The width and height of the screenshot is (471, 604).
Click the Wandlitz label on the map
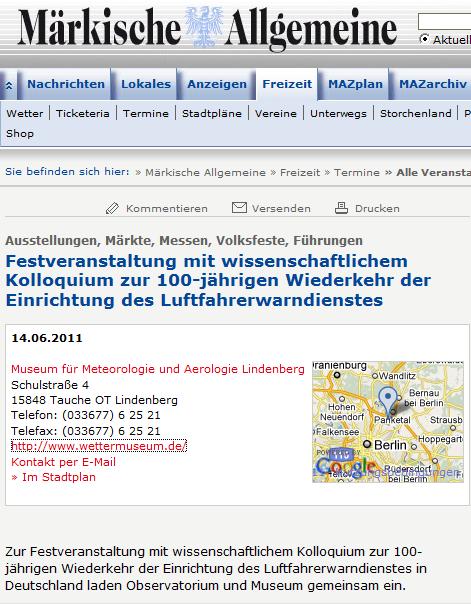coord(397,376)
